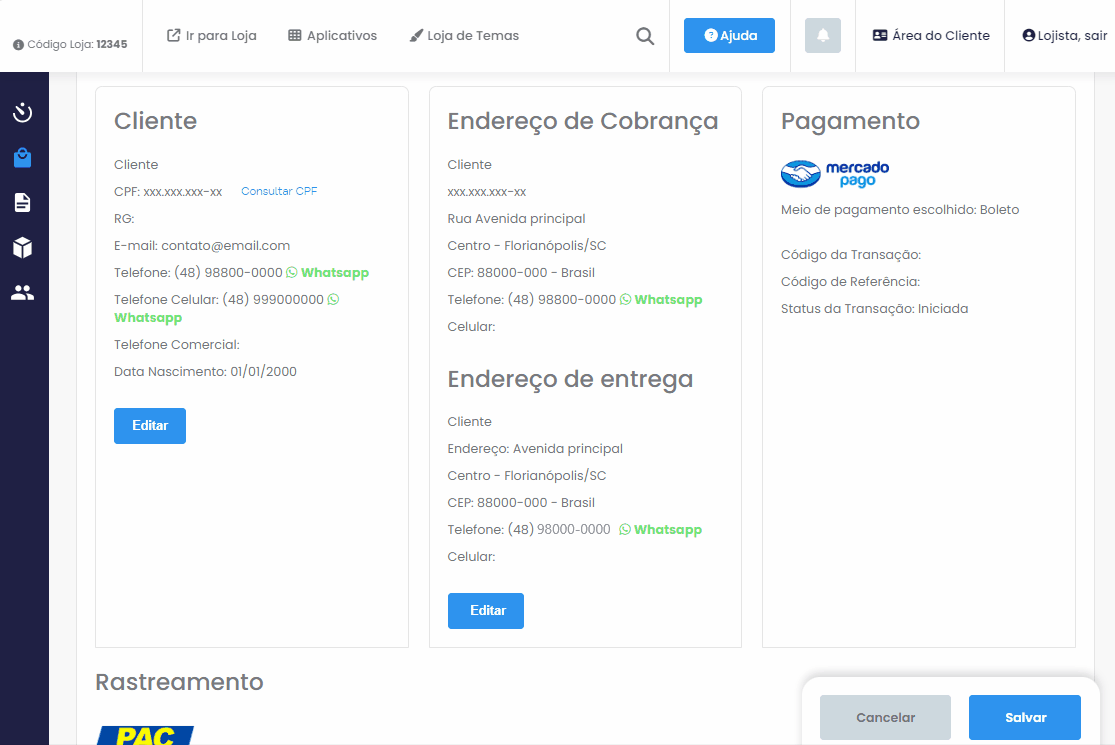Click Endereço: Avenida principal delivery line
The height and width of the screenshot is (745, 1115).
click(x=535, y=449)
